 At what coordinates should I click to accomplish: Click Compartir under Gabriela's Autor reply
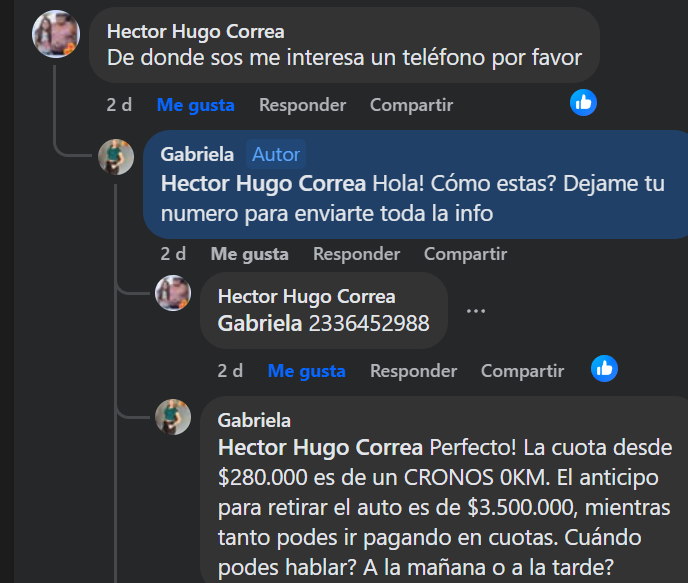(x=465, y=254)
